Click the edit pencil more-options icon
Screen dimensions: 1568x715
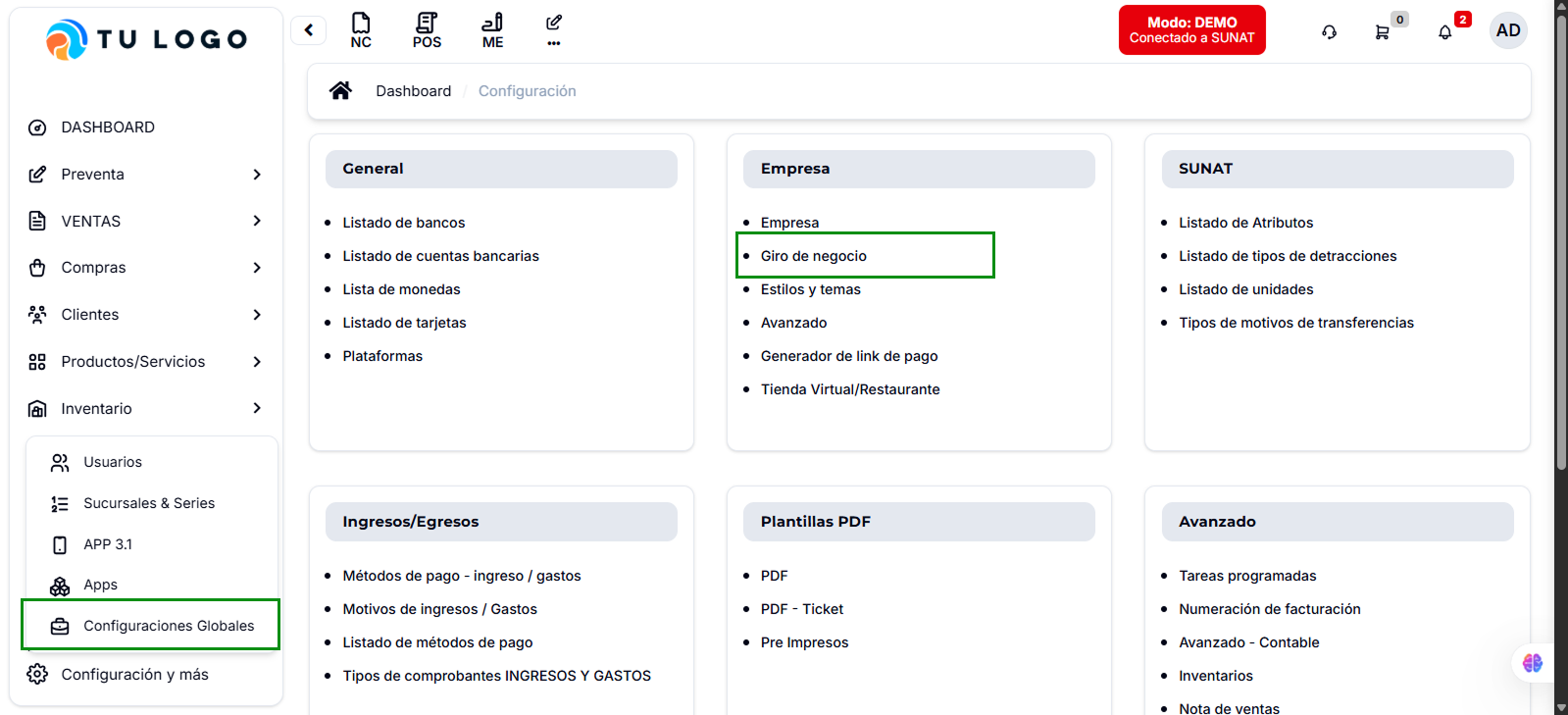[554, 29]
